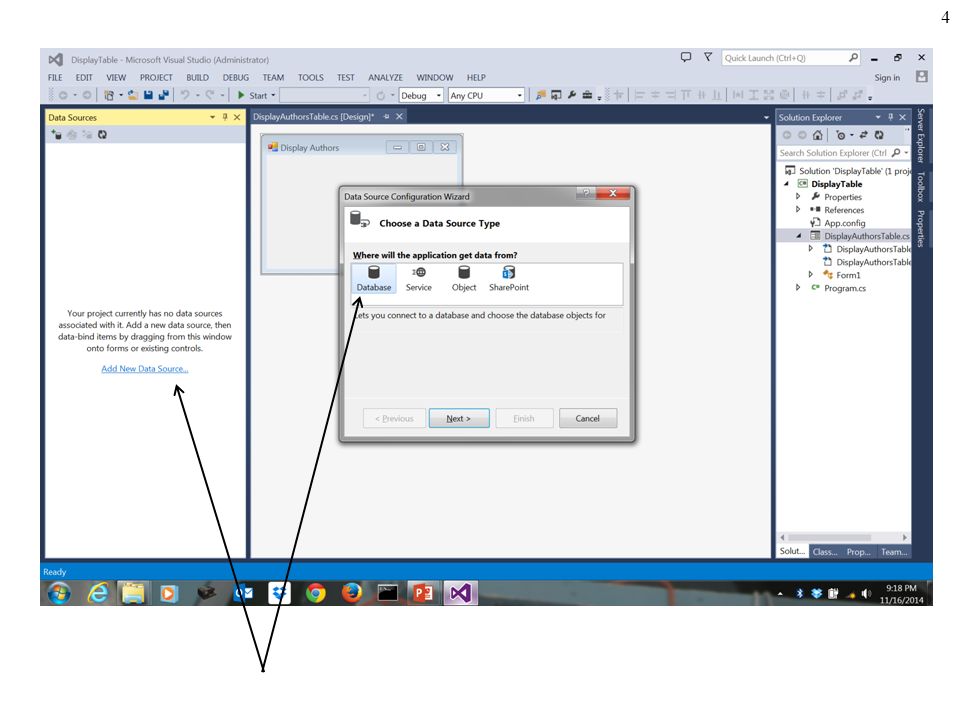Open PowerPoint from the taskbar
The width and height of the screenshot is (960, 720).
pos(423,593)
